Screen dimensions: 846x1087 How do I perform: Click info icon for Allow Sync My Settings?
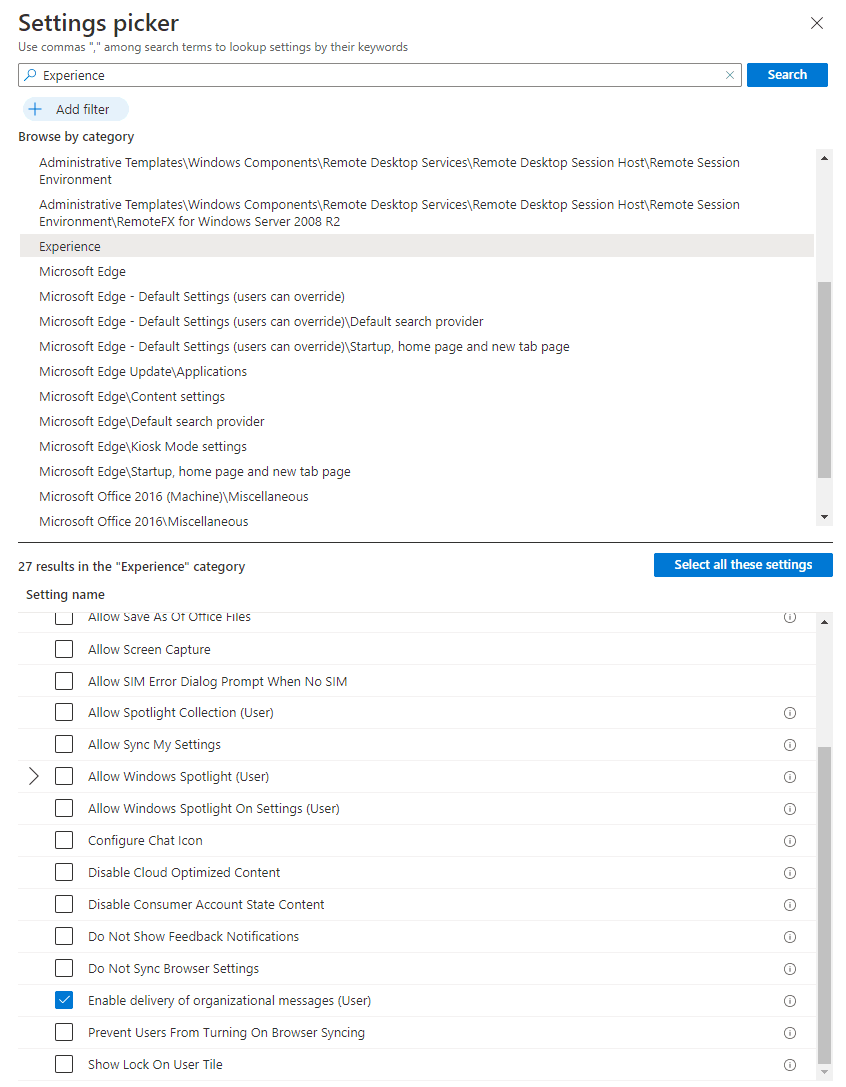pyautogui.click(x=789, y=745)
